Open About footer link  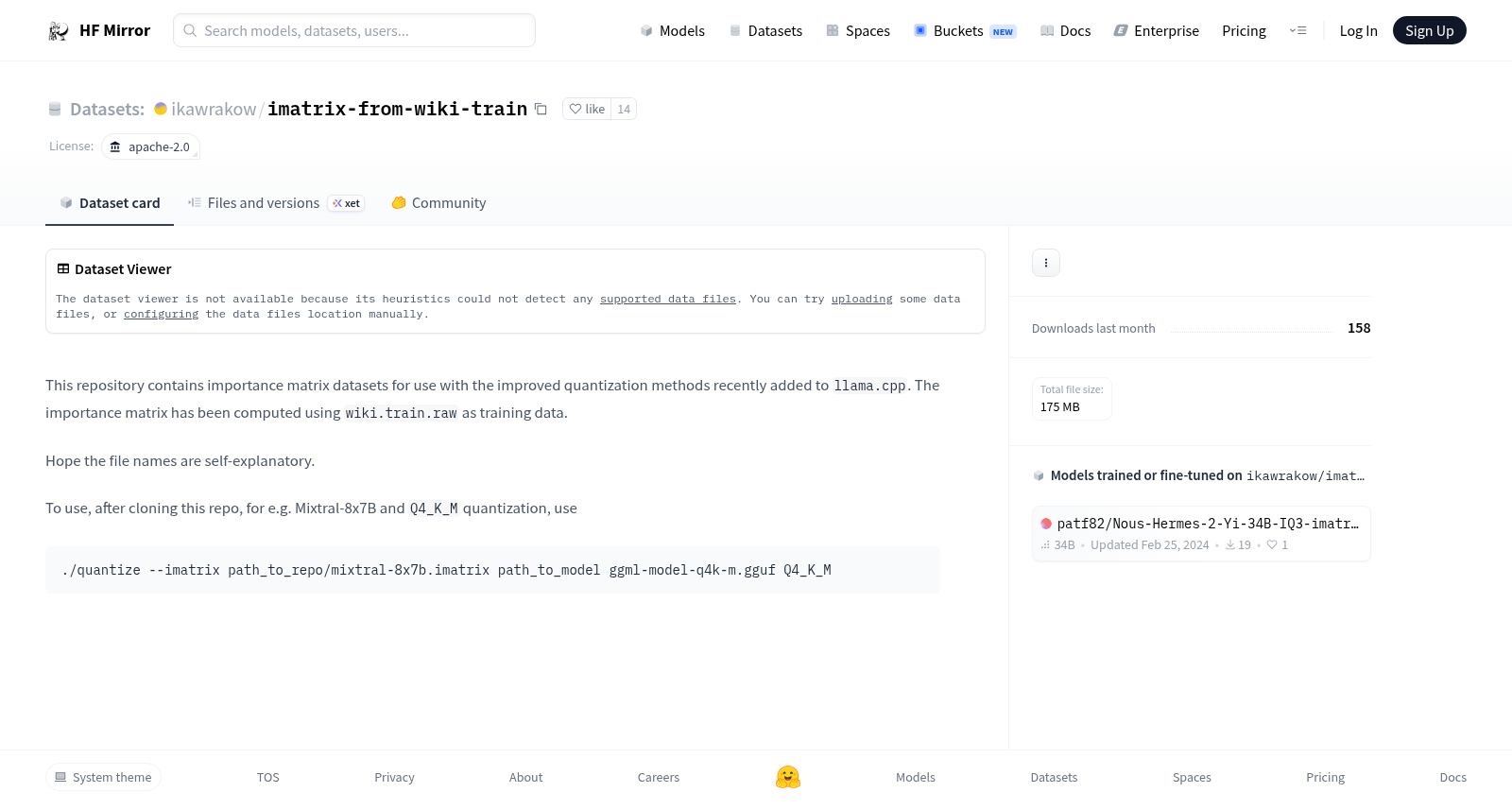coord(526,778)
